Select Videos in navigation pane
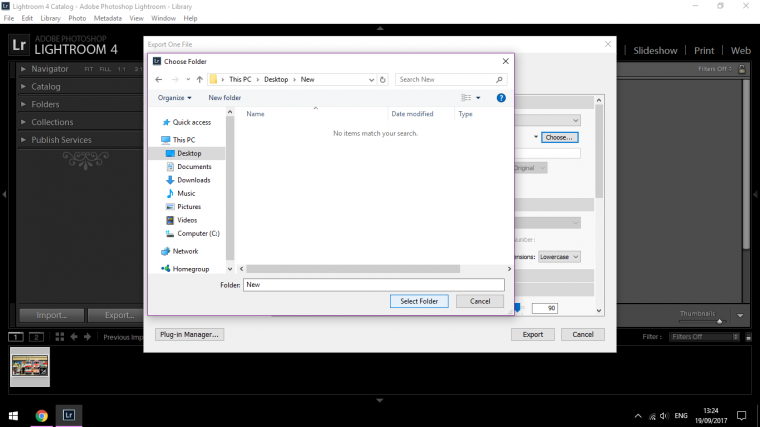The width and height of the screenshot is (760, 427). (182, 220)
